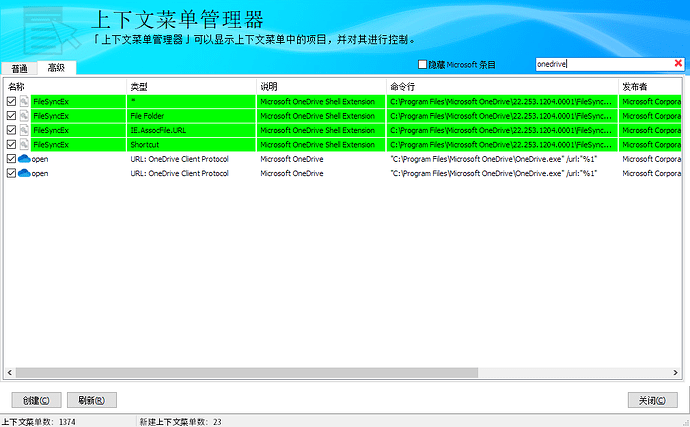Uncheck the FileSyncEx Shortcut entry checkbox

point(11,144)
